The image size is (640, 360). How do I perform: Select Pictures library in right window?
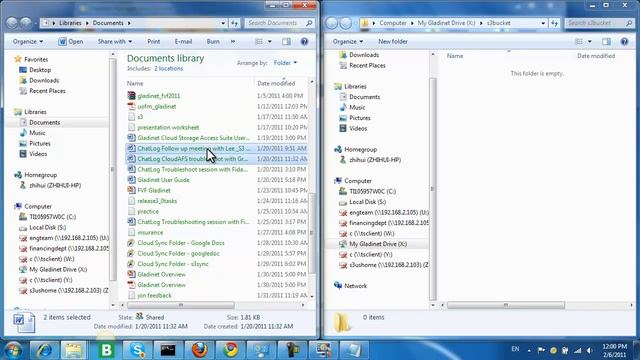360,118
